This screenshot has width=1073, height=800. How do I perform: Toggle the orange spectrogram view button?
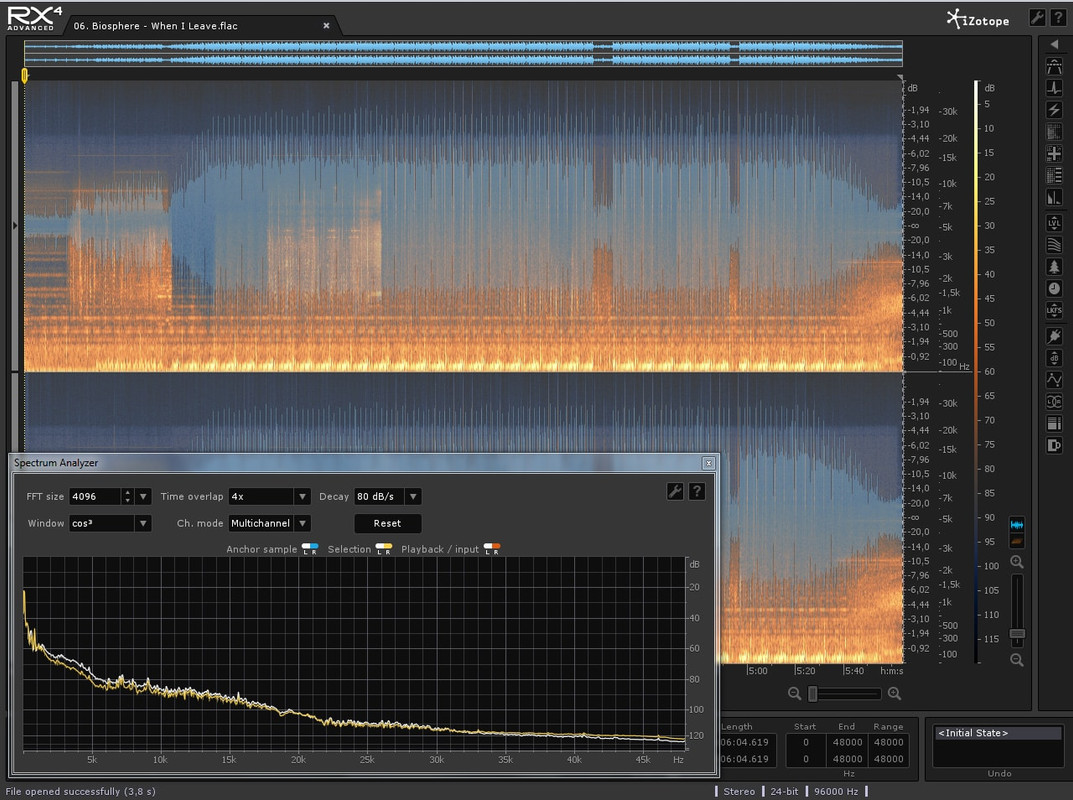[1017, 541]
